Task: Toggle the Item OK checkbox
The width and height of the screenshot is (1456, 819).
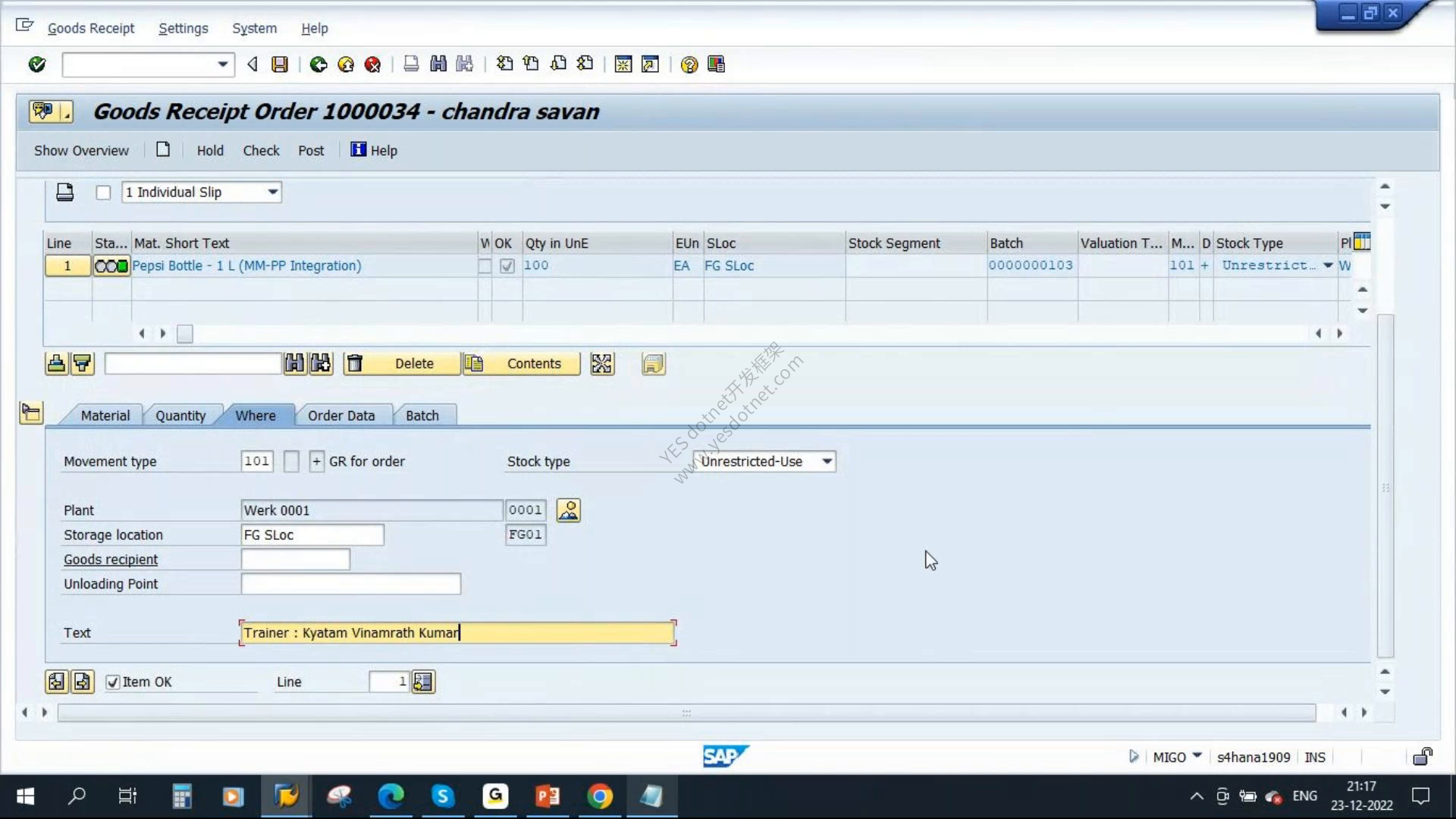Action: coord(113,682)
